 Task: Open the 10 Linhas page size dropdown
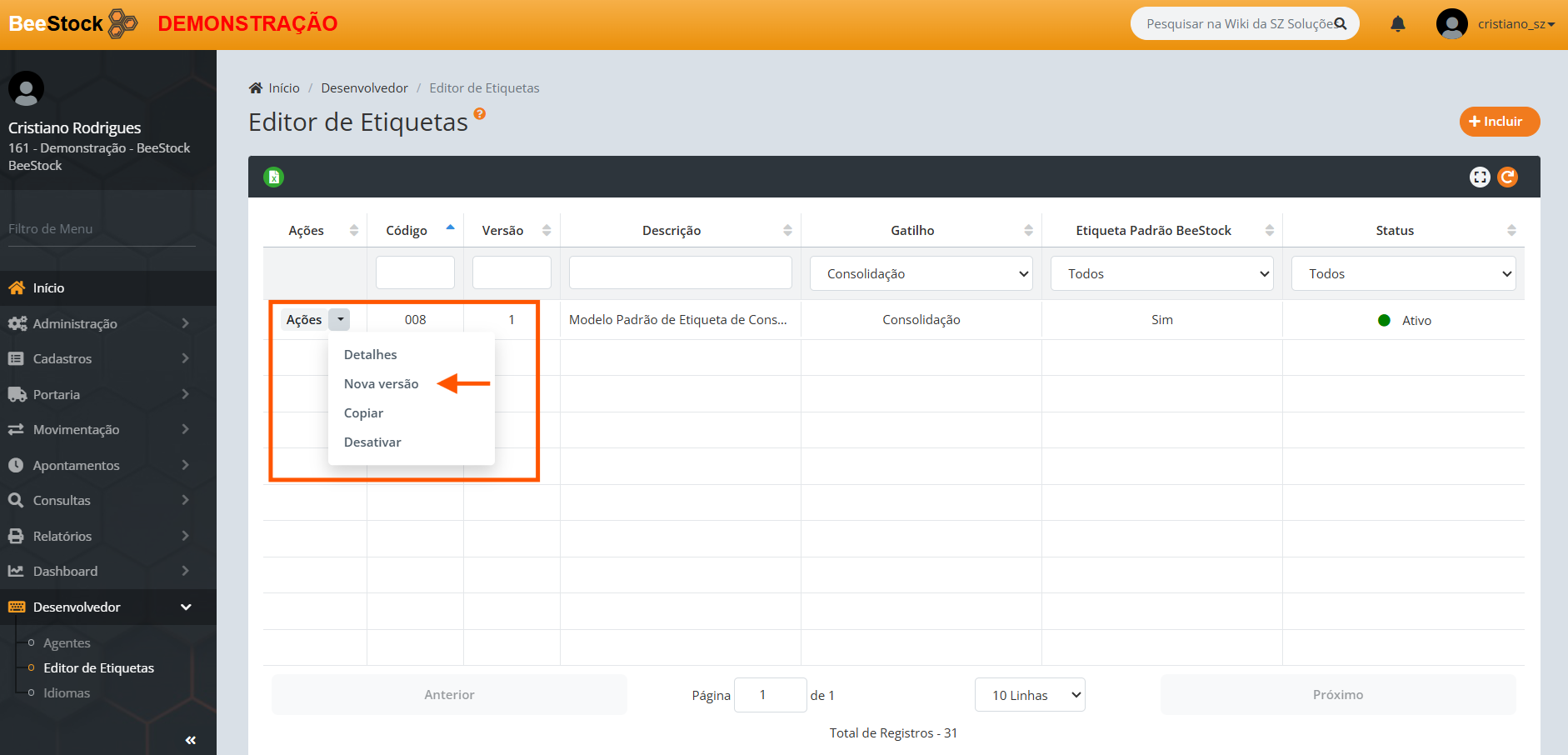tap(1029, 695)
